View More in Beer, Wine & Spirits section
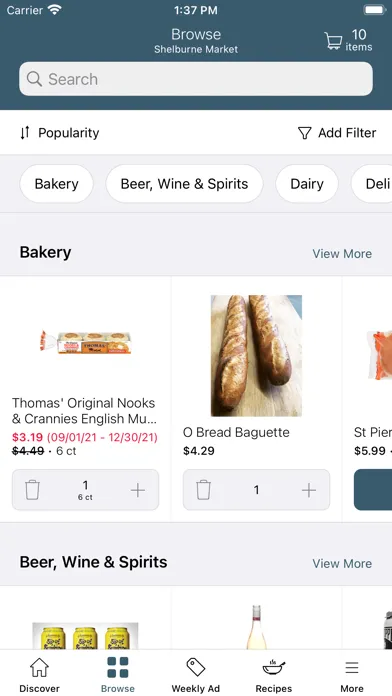 coord(342,563)
